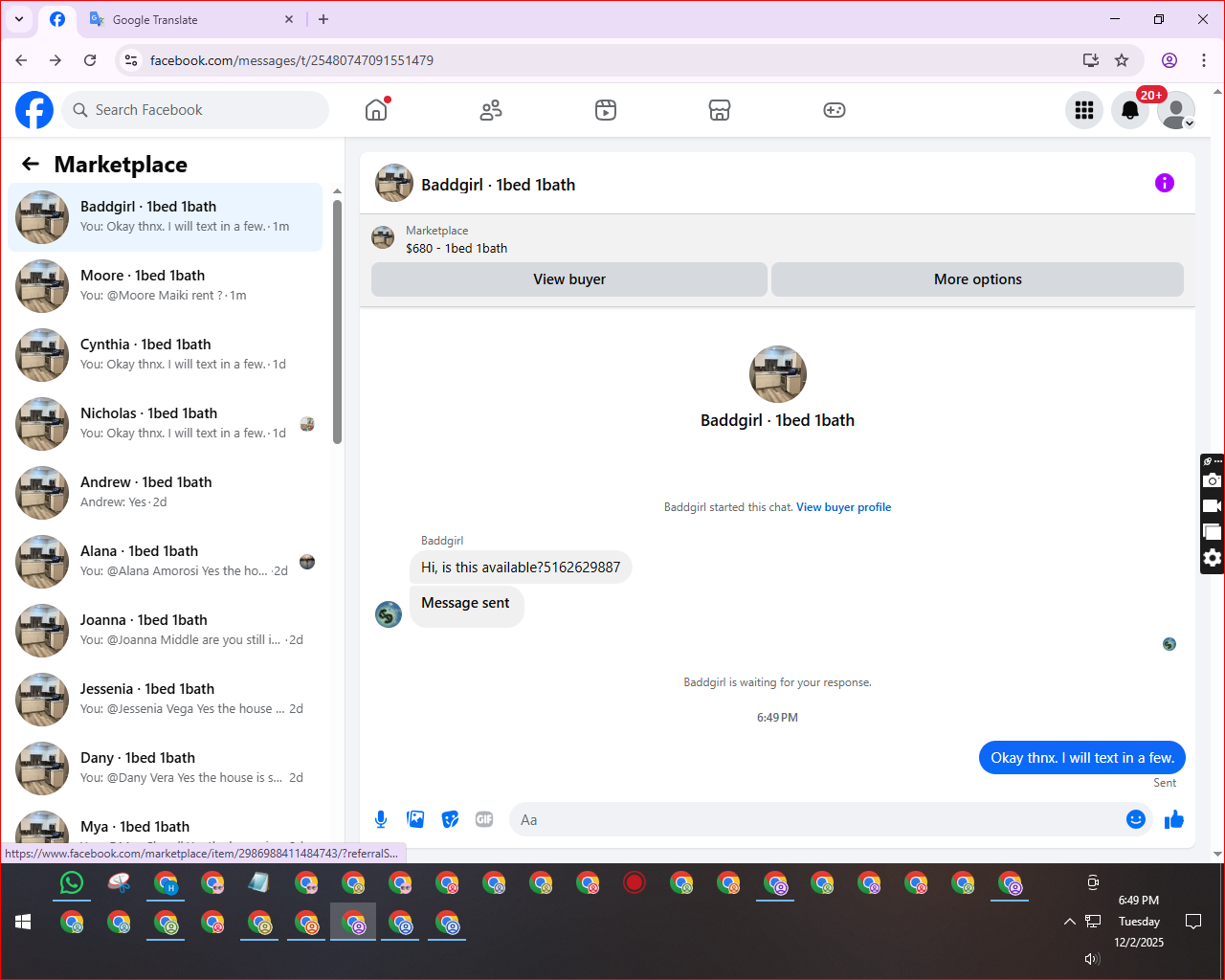Choose a GIF icon in composer
Screen dimensions: 1225x980
point(484,819)
